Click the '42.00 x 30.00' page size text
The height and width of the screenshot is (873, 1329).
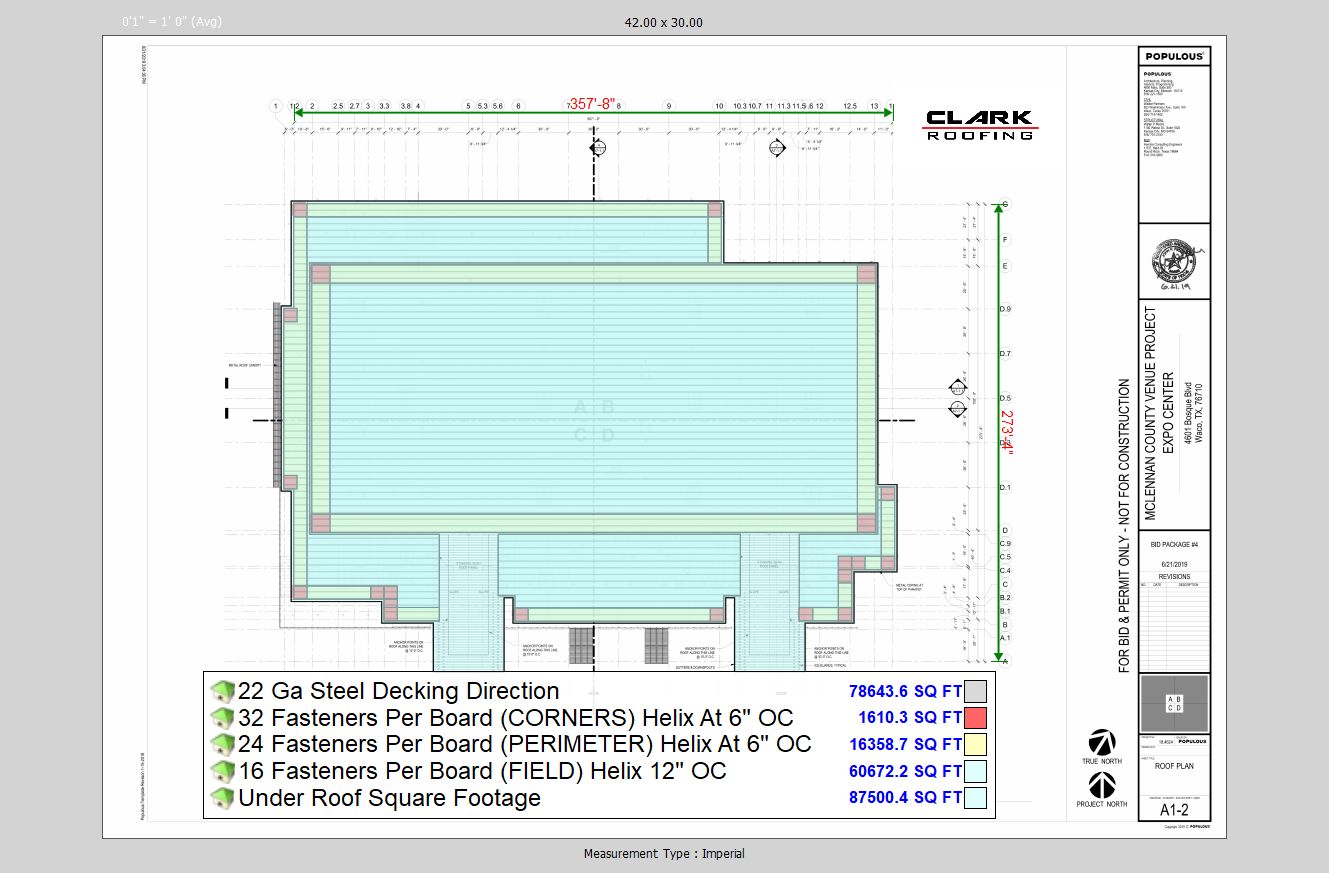pos(663,22)
